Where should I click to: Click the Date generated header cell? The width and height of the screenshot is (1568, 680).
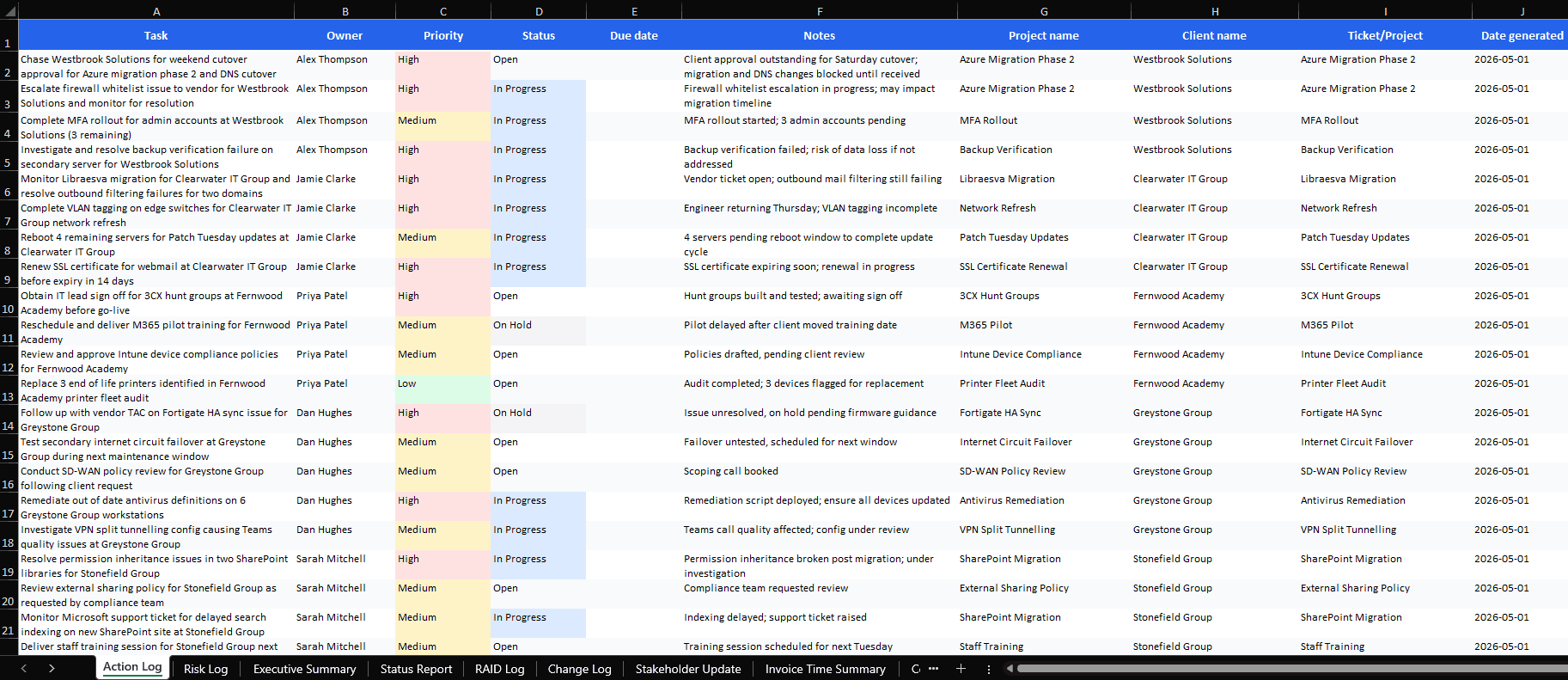pyautogui.click(x=1521, y=35)
